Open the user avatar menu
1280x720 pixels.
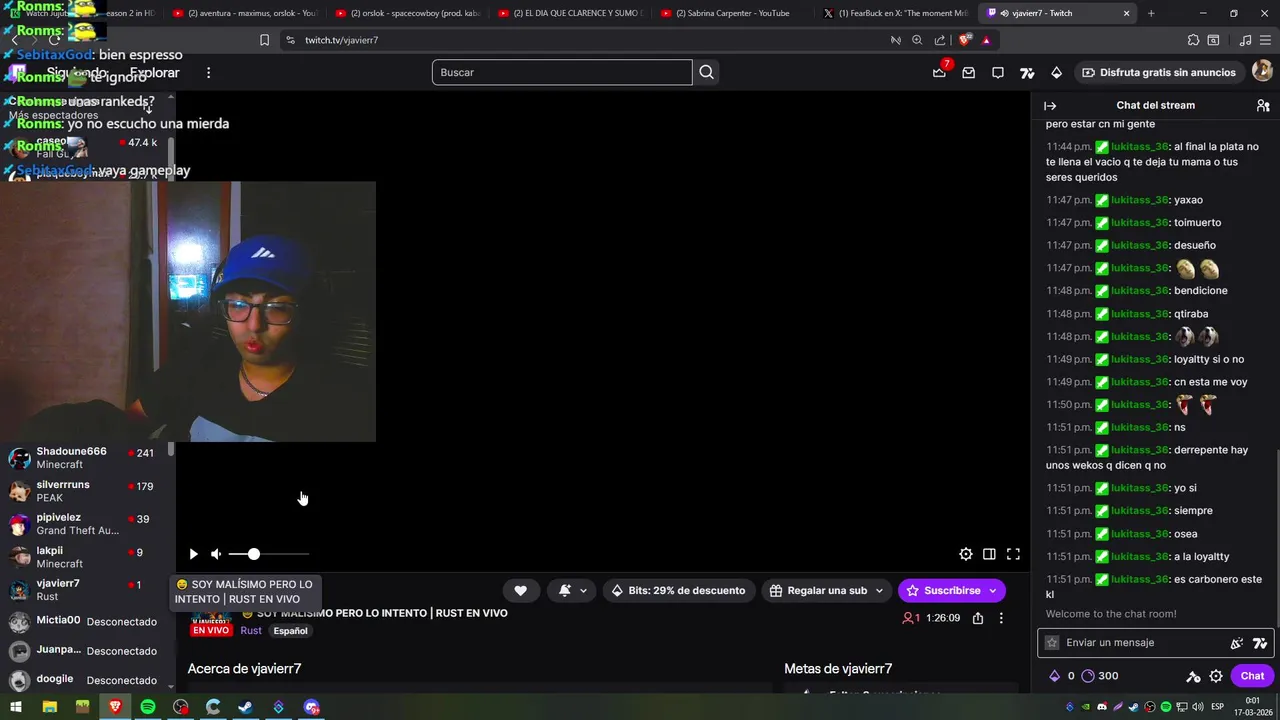(1262, 71)
